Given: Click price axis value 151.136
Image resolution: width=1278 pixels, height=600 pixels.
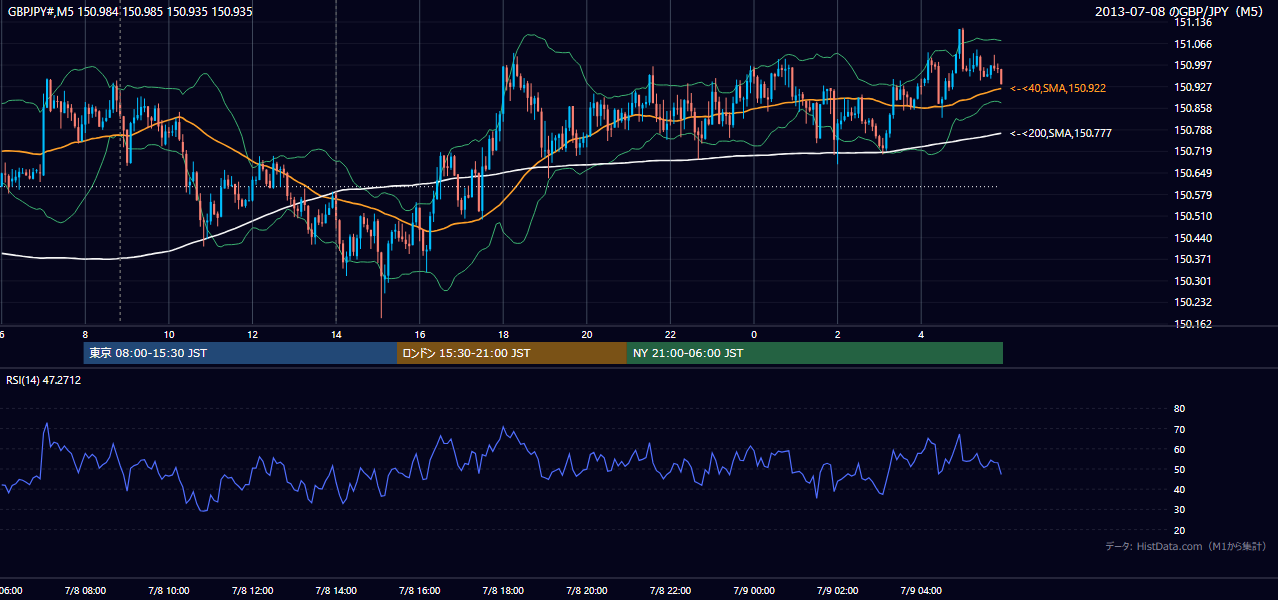Looking at the screenshot, I should click(1193, 22).
